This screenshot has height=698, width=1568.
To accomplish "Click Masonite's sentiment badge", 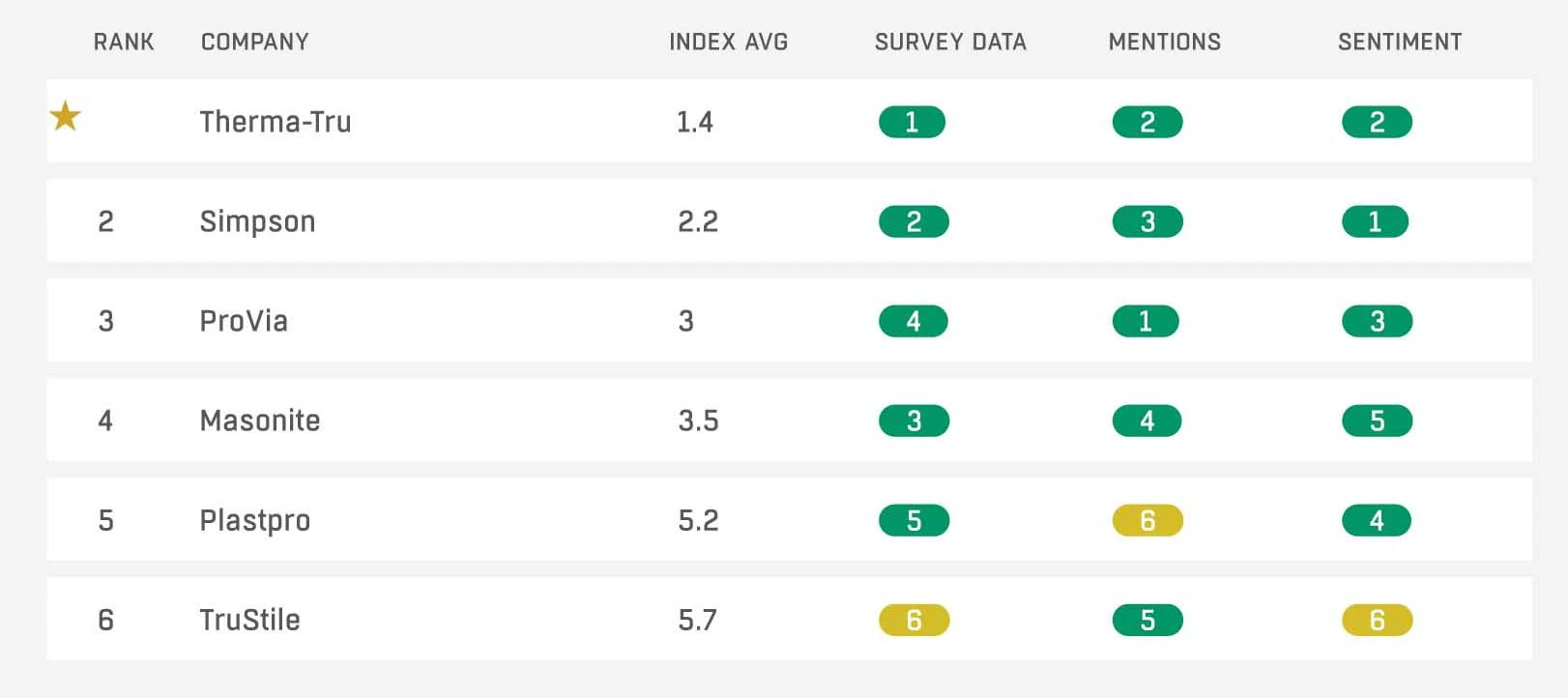I will (1377, 421).
